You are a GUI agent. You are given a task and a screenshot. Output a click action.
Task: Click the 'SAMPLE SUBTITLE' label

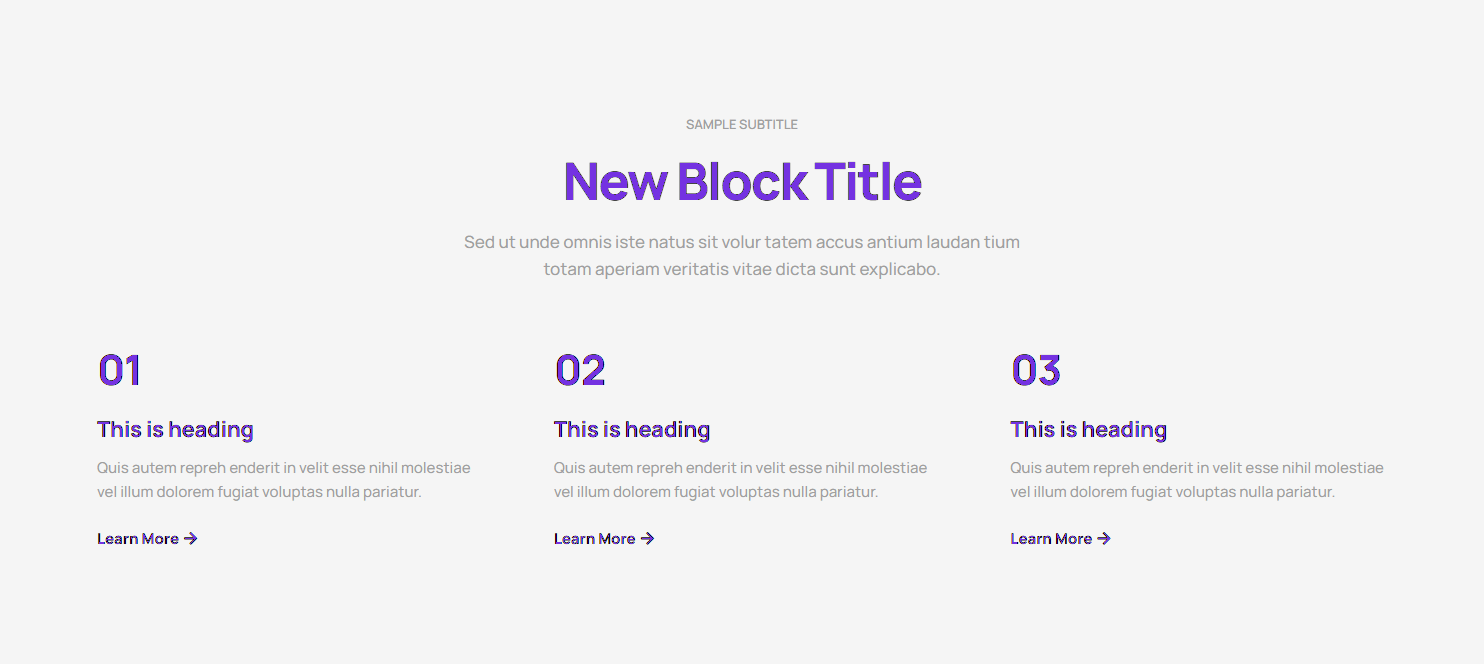742,125
